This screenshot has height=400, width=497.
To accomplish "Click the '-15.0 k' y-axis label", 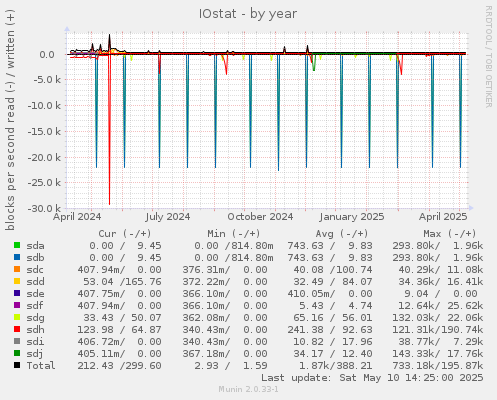I will (44, 132).
